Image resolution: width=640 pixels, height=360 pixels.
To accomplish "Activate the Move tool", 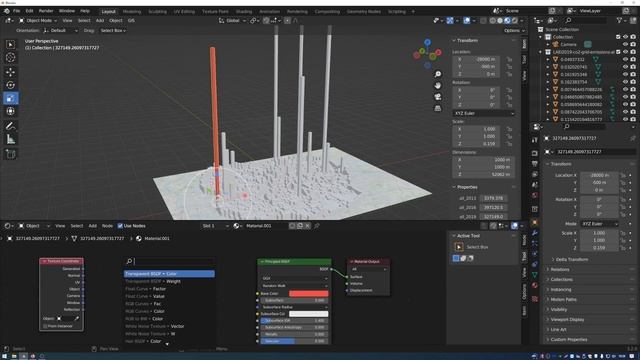I will (x=11, y=72).
